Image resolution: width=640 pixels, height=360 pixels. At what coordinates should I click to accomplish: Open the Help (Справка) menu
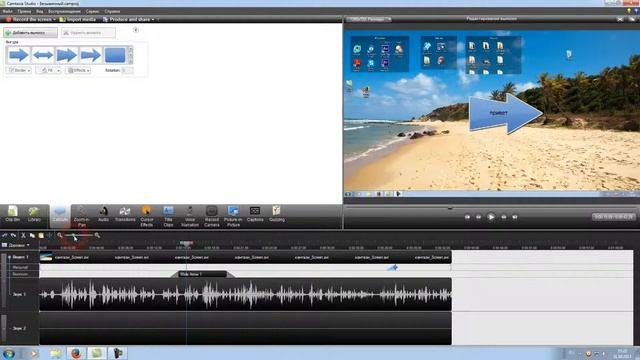(112, 11)
